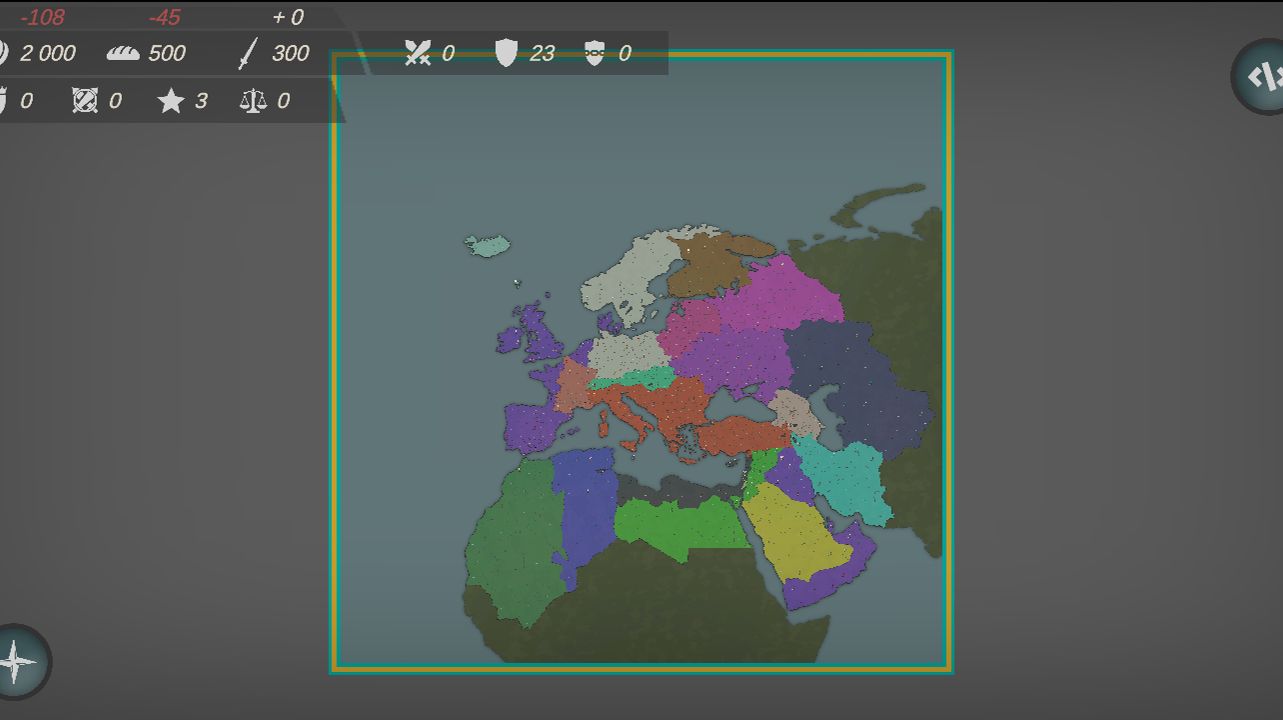Select the magenta northern Russia region
The width and height of the screenshot is (1283, 720).
[780, 295]
